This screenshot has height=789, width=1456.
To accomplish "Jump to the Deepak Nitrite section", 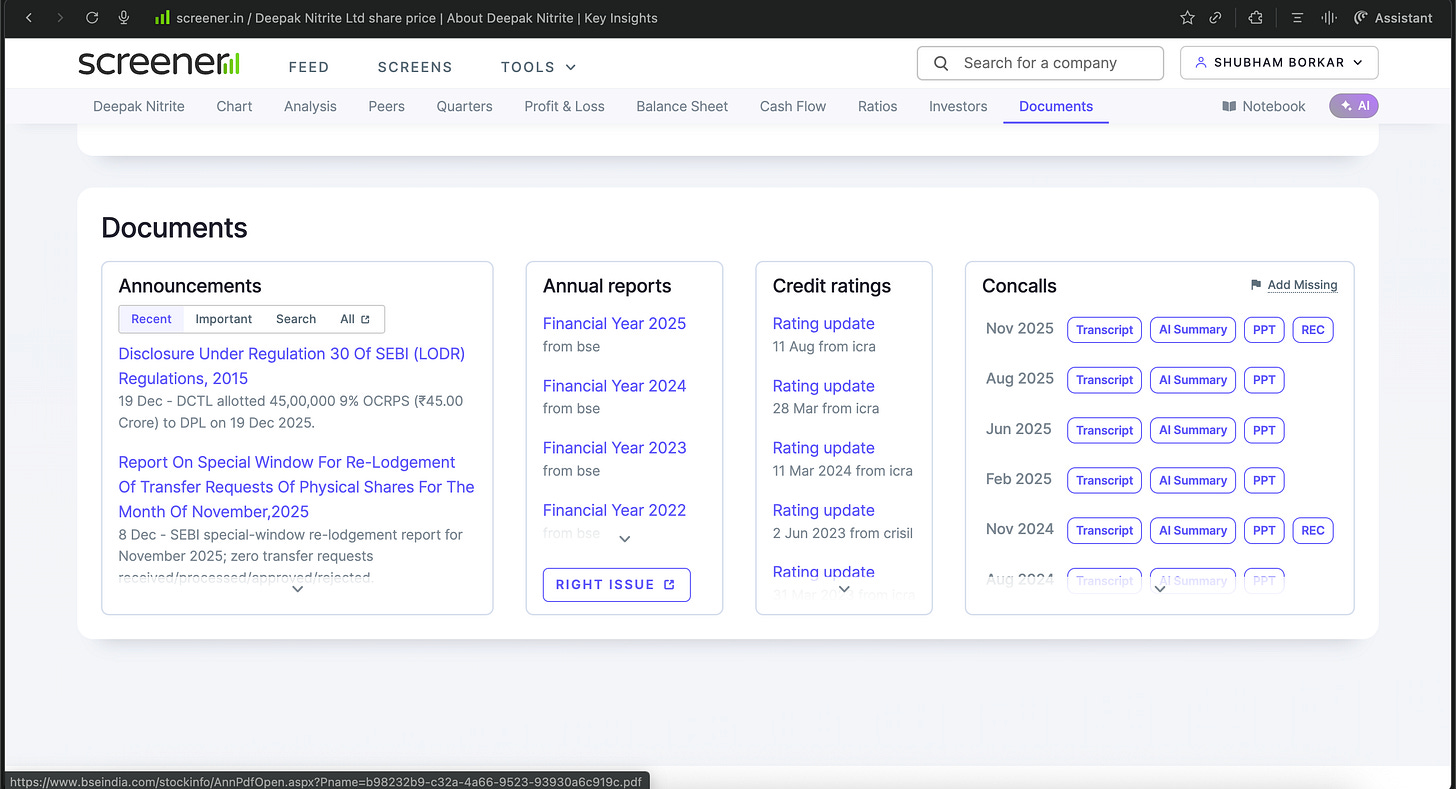I will (139, 106).
